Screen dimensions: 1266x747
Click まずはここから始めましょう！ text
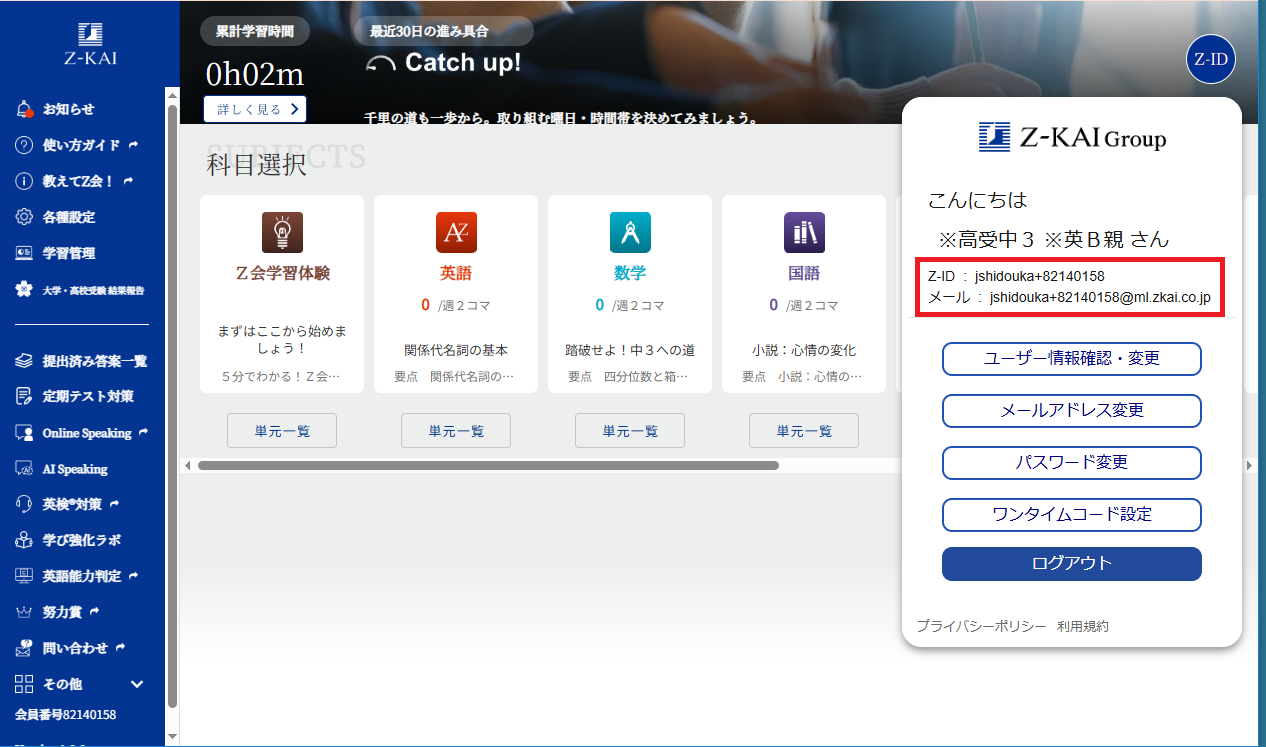[x=282, y=340]
